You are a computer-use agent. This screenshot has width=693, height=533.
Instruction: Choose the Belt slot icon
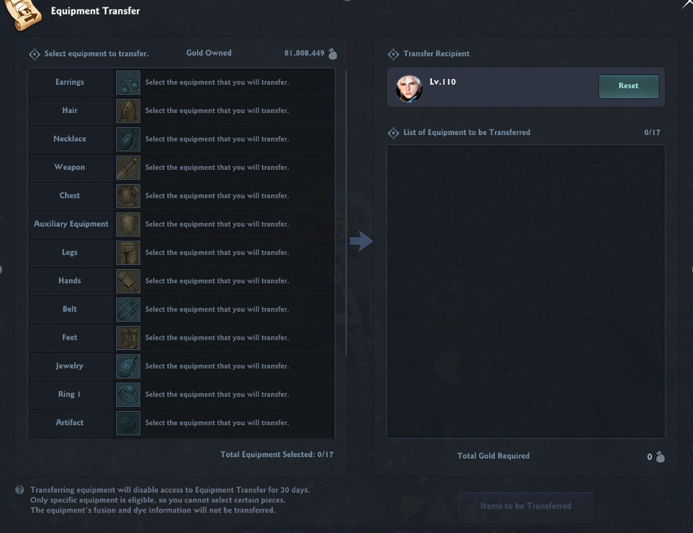pos(128,309)
